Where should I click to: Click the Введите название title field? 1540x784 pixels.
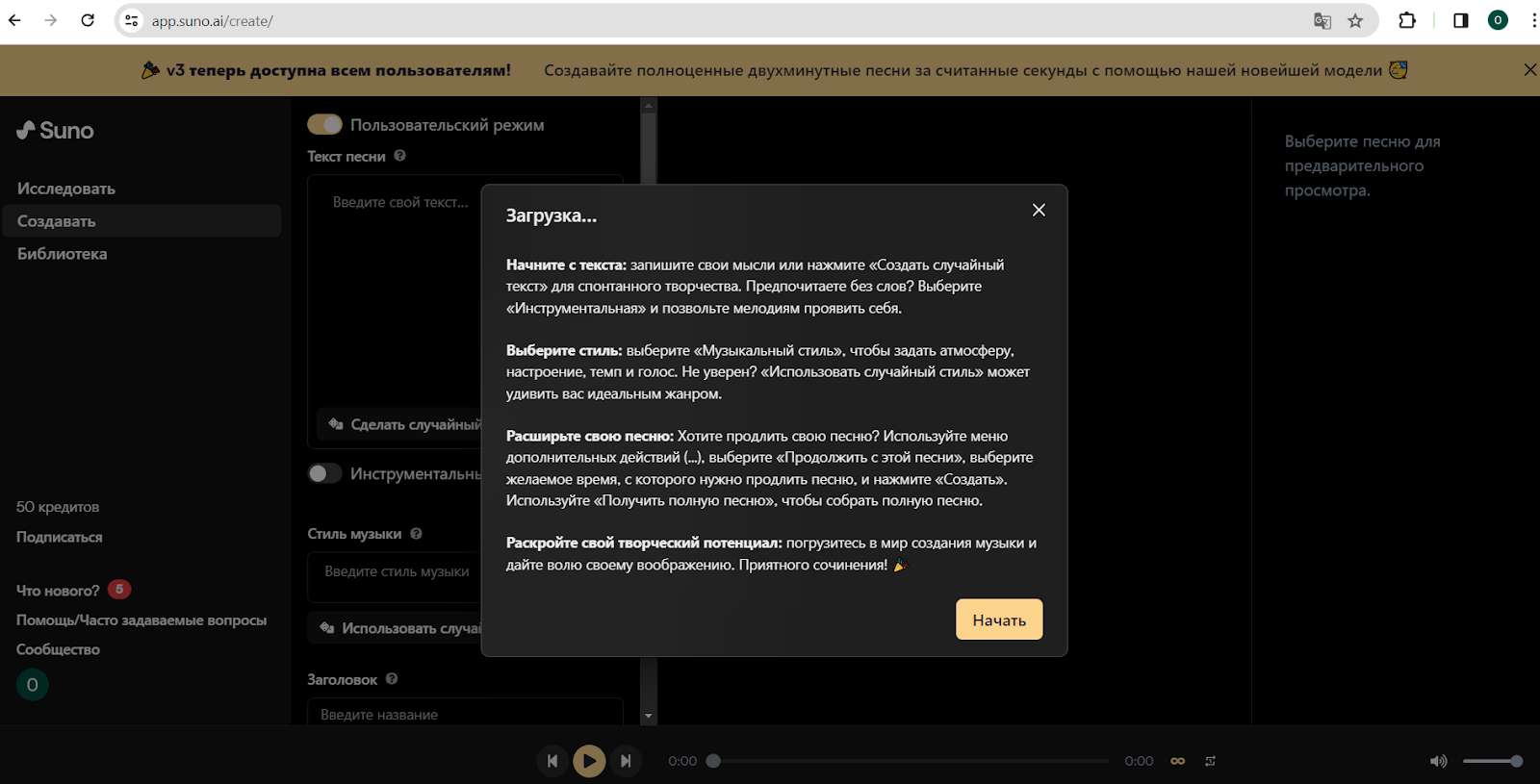pyautogui.click(x=465, y=714)
